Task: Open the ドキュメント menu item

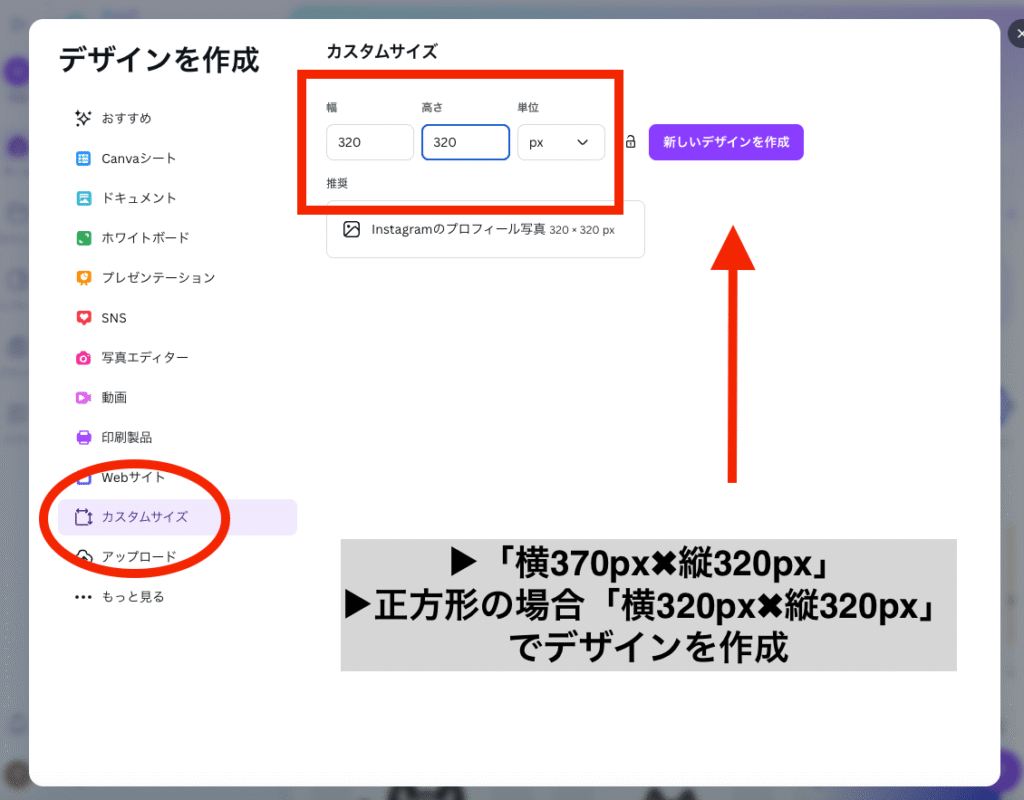Action: tap(178, 199)
